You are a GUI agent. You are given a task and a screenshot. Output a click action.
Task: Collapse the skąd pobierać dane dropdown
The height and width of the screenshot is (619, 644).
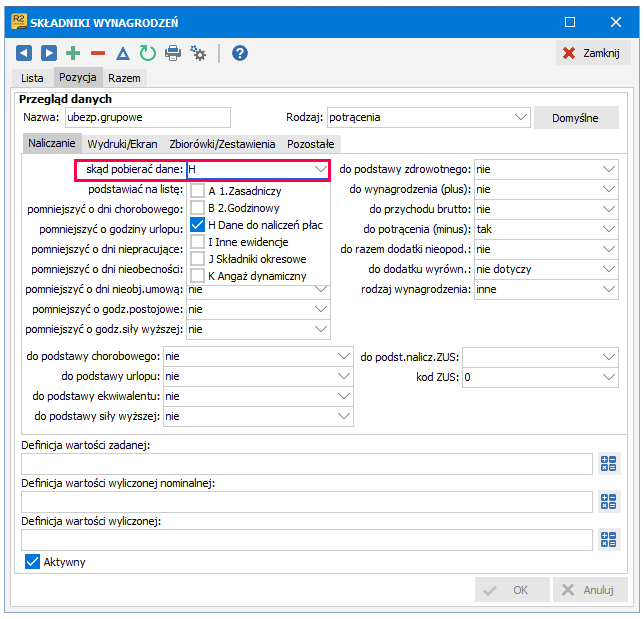(x=321, y=169)
